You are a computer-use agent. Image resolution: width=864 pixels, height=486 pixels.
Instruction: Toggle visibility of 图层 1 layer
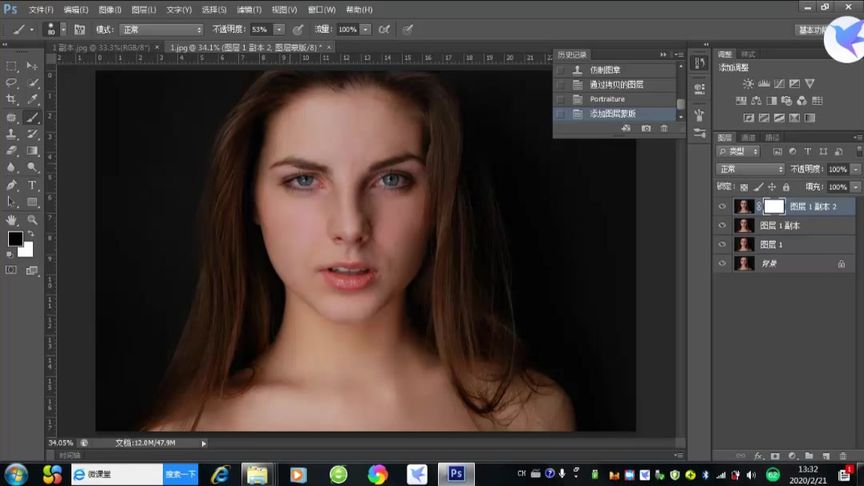[x=722, y=245]
